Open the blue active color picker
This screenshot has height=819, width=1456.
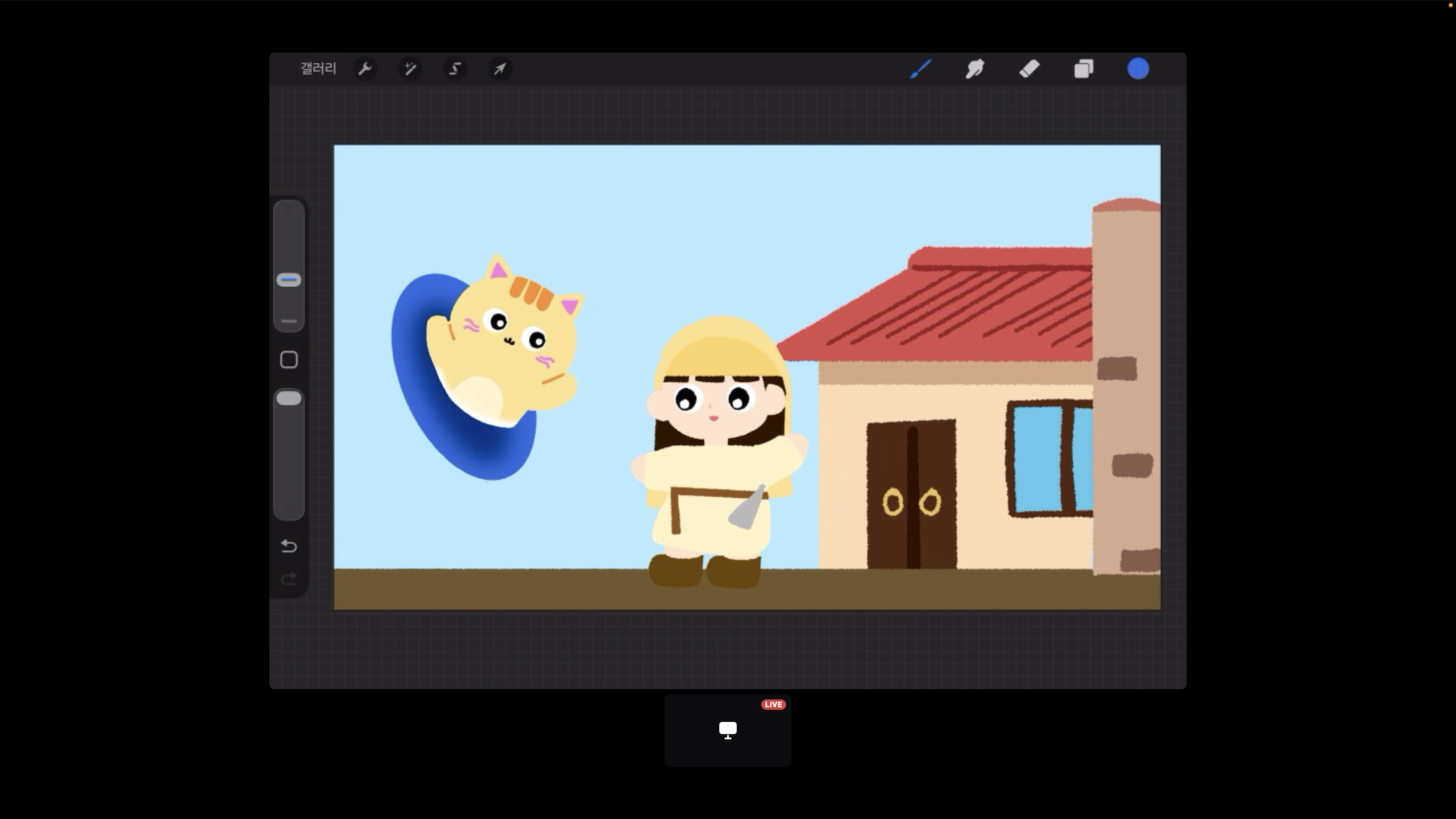pos(1138,68)
